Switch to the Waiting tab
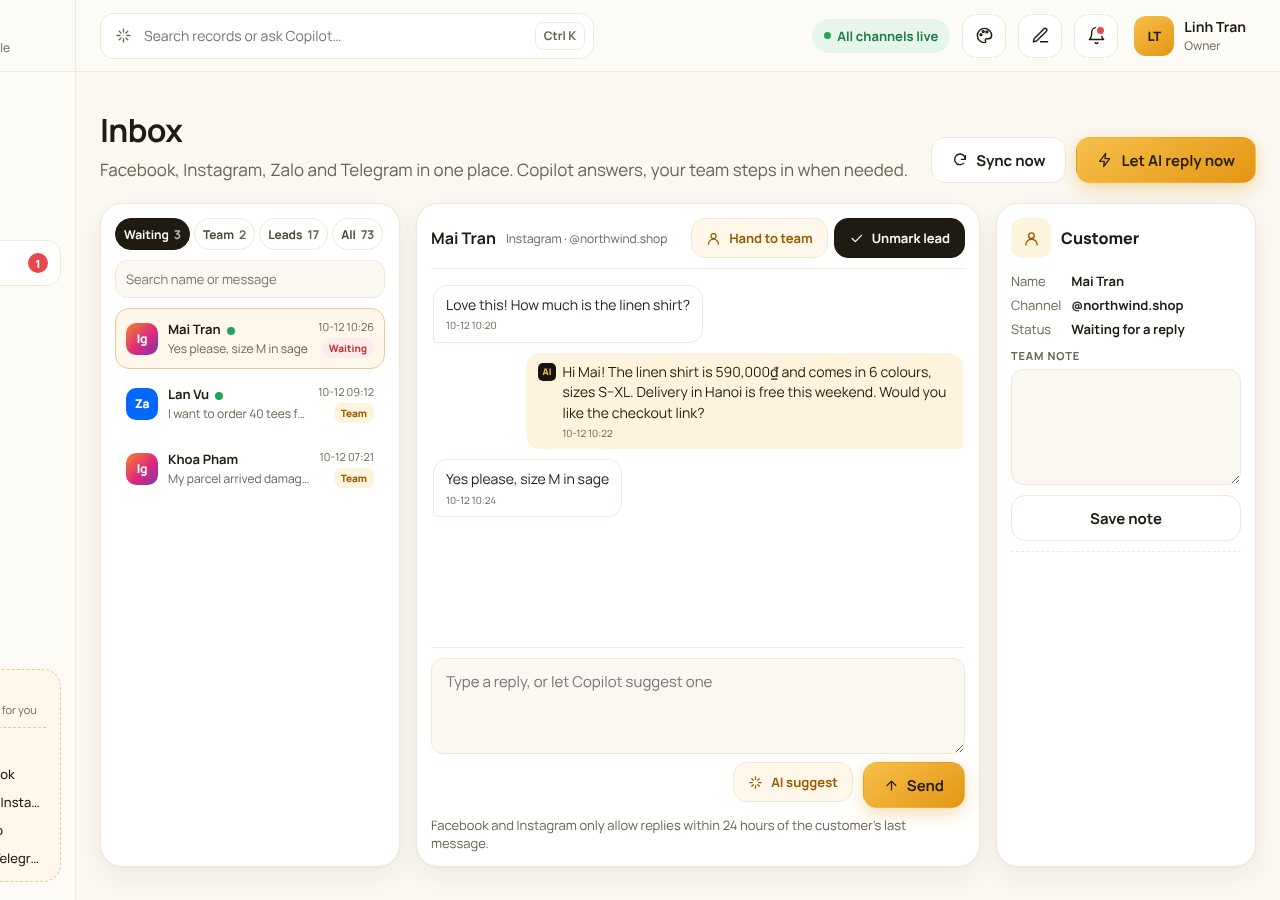The image size is (1280, 900). 152,234
